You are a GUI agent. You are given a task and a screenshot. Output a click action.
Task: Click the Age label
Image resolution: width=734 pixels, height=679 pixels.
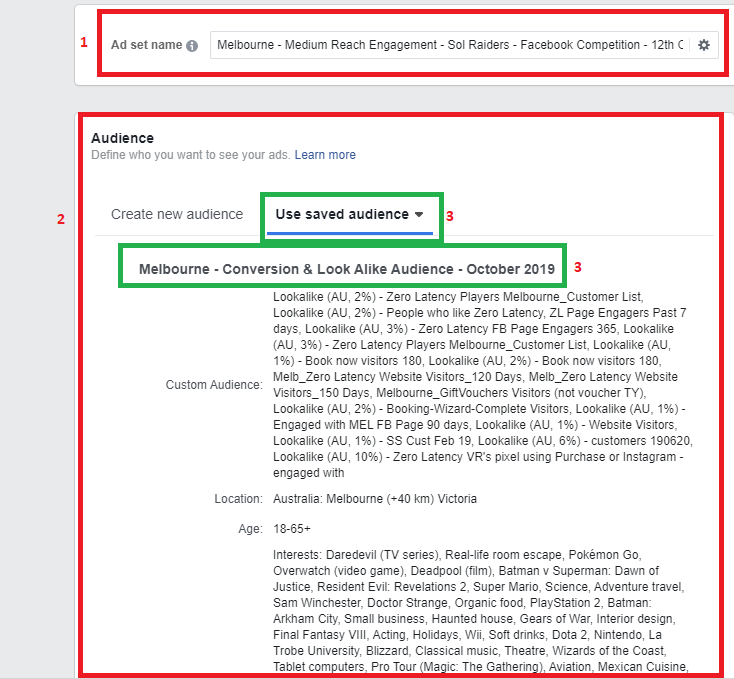[250, 529]
